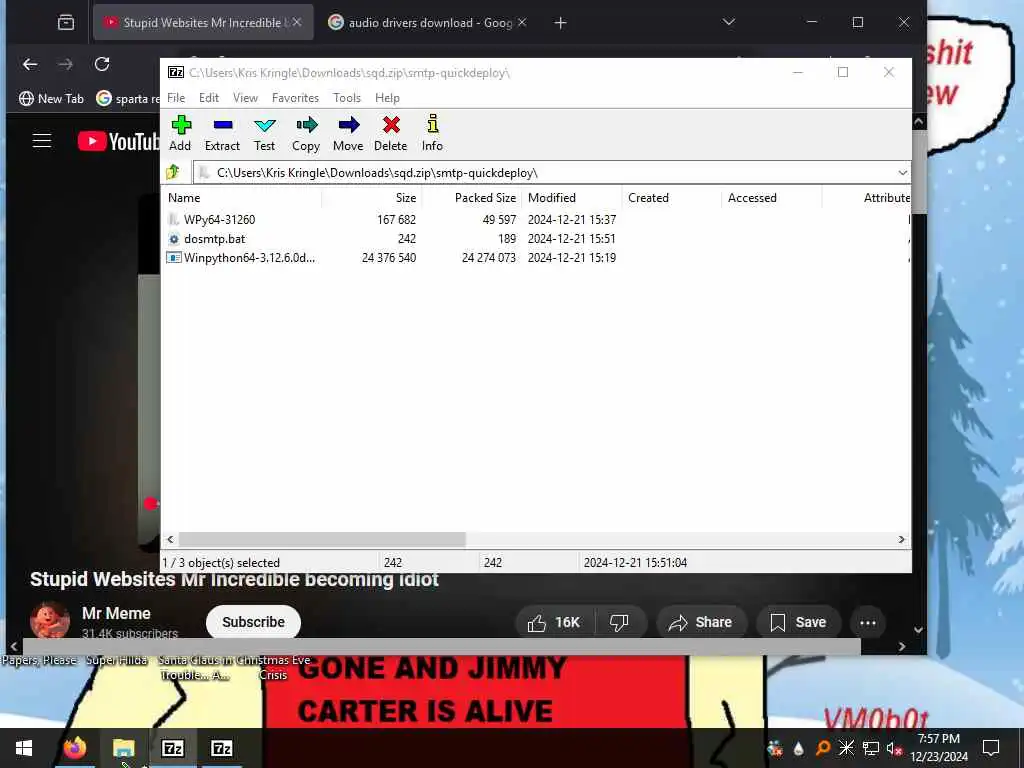Click the 7-Zip horizontal scrollbar right arrow

(x=901, y=539)
